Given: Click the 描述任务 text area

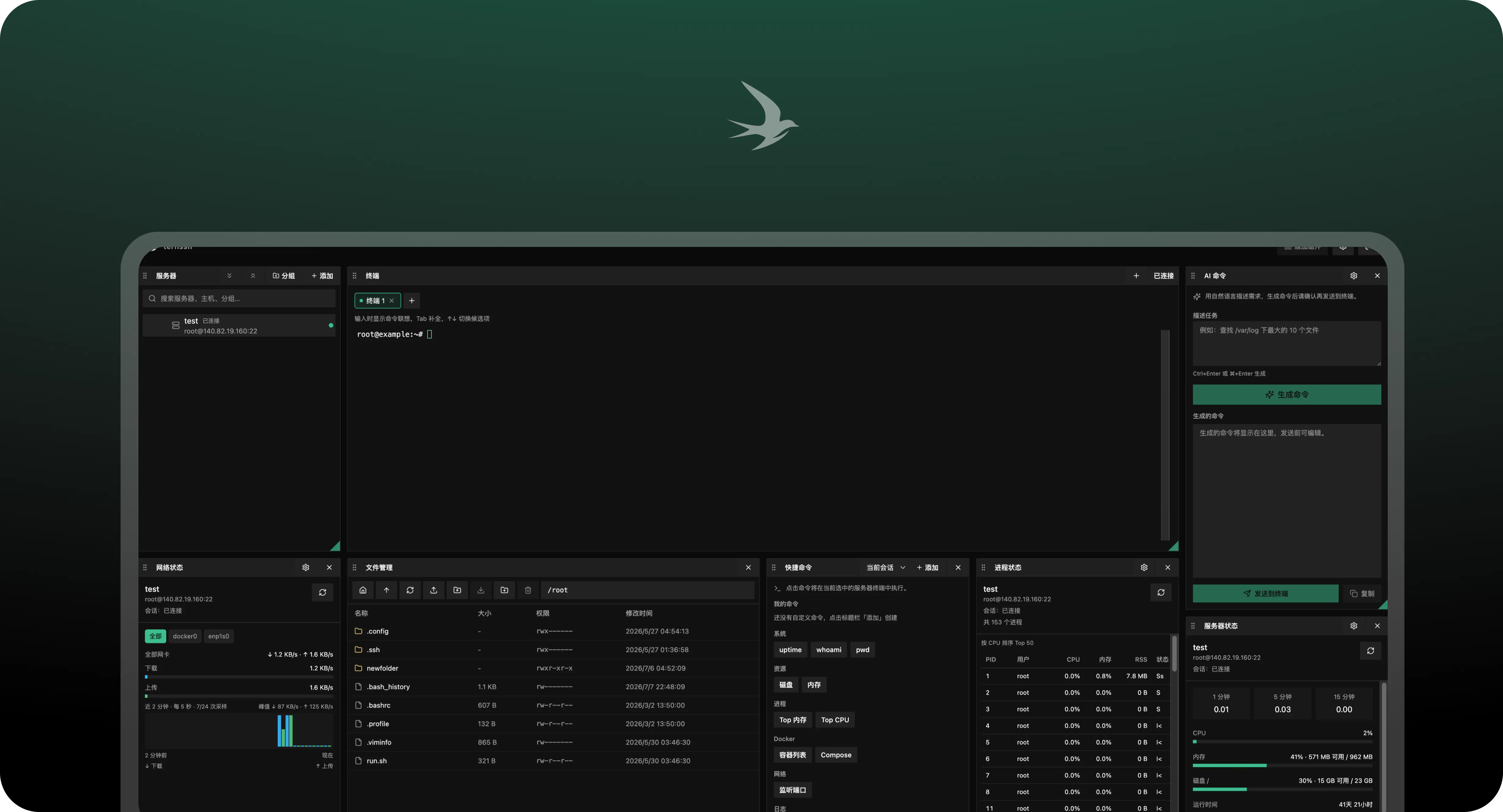Looking at the screenshot, I should pyautogui.click(x=1286, y=343).
